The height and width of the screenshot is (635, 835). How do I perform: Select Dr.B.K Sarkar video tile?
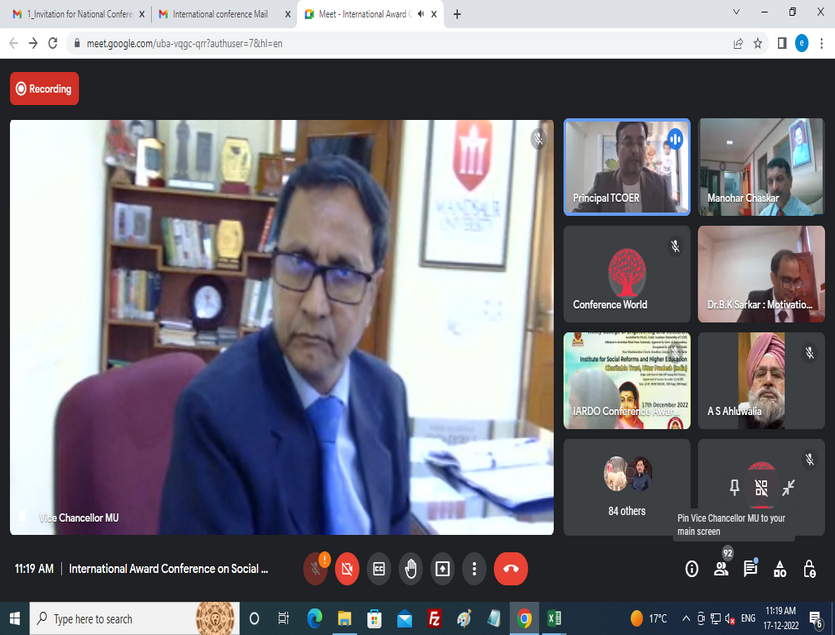761,274
